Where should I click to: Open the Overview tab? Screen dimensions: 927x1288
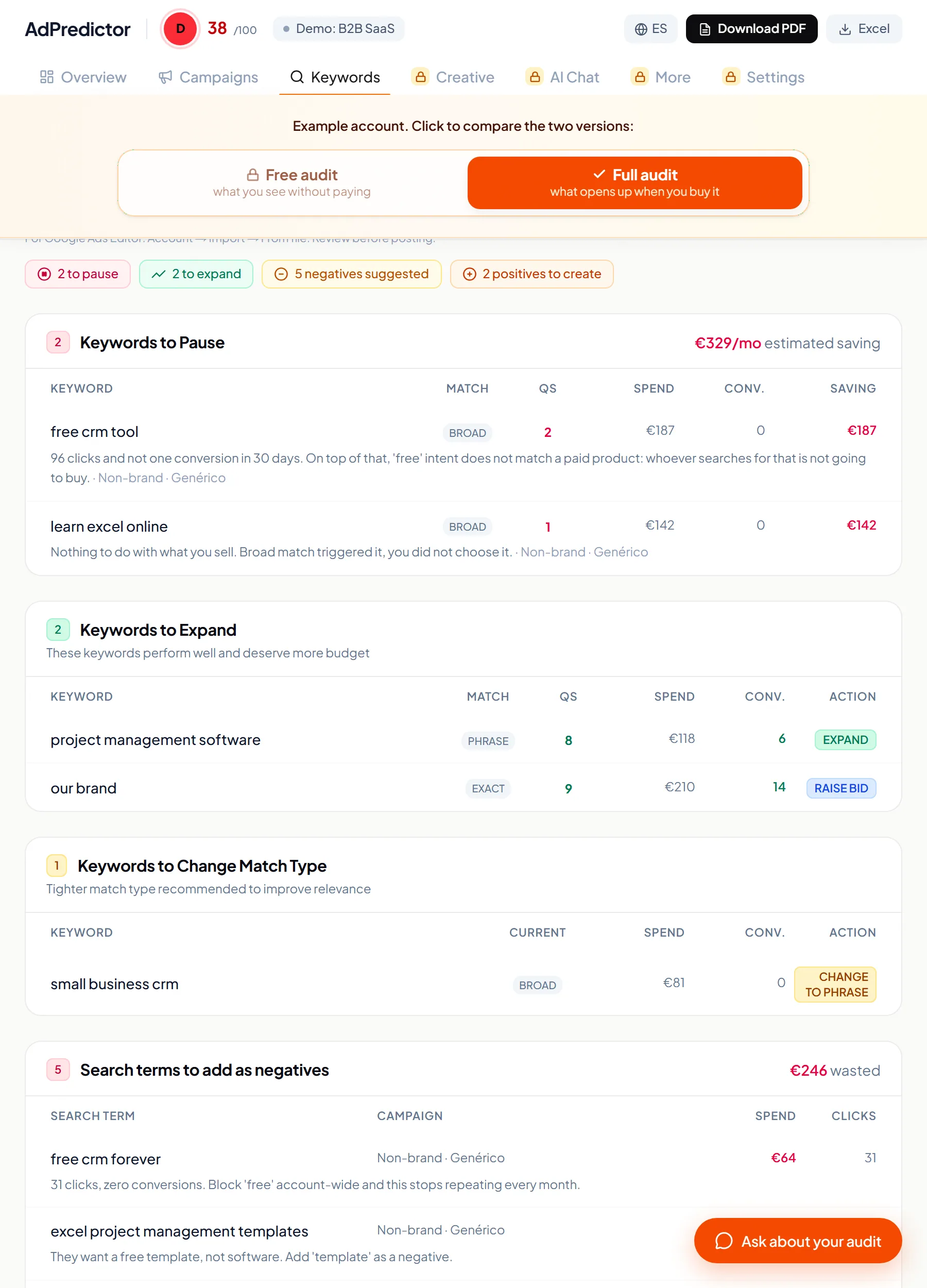tap(83, 77)
